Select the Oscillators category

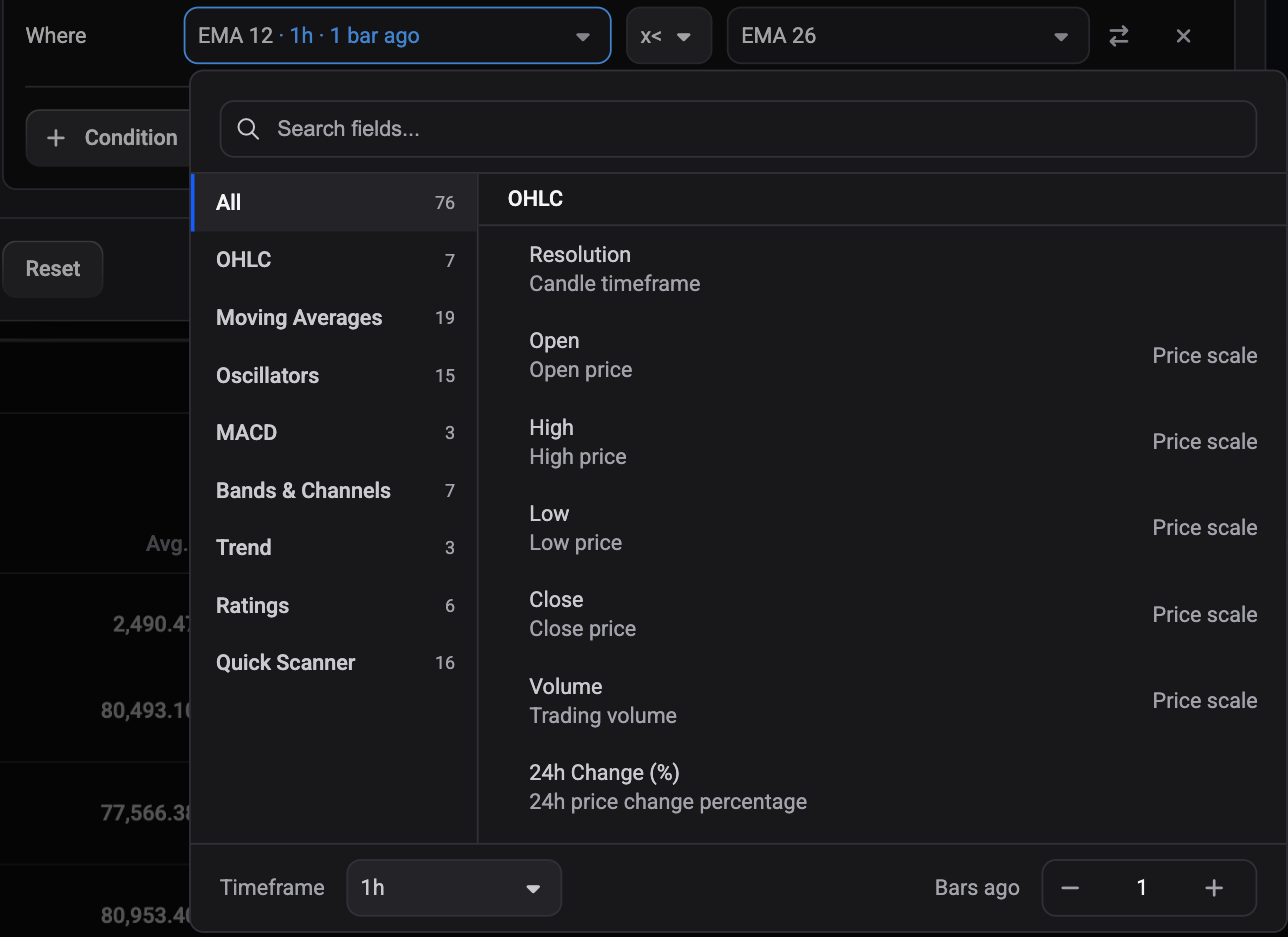pyautogui.click(x=334, y=376)
